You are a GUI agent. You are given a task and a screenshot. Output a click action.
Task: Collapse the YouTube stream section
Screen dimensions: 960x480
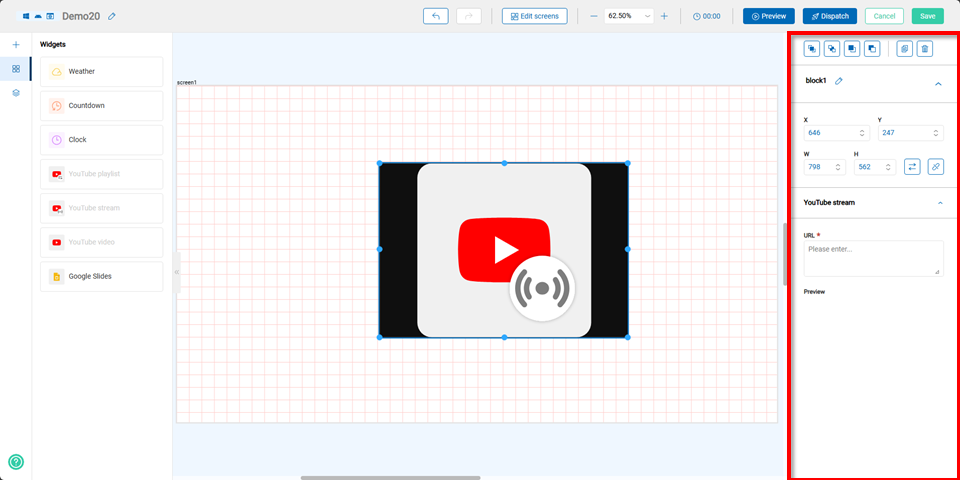(939, 203)
